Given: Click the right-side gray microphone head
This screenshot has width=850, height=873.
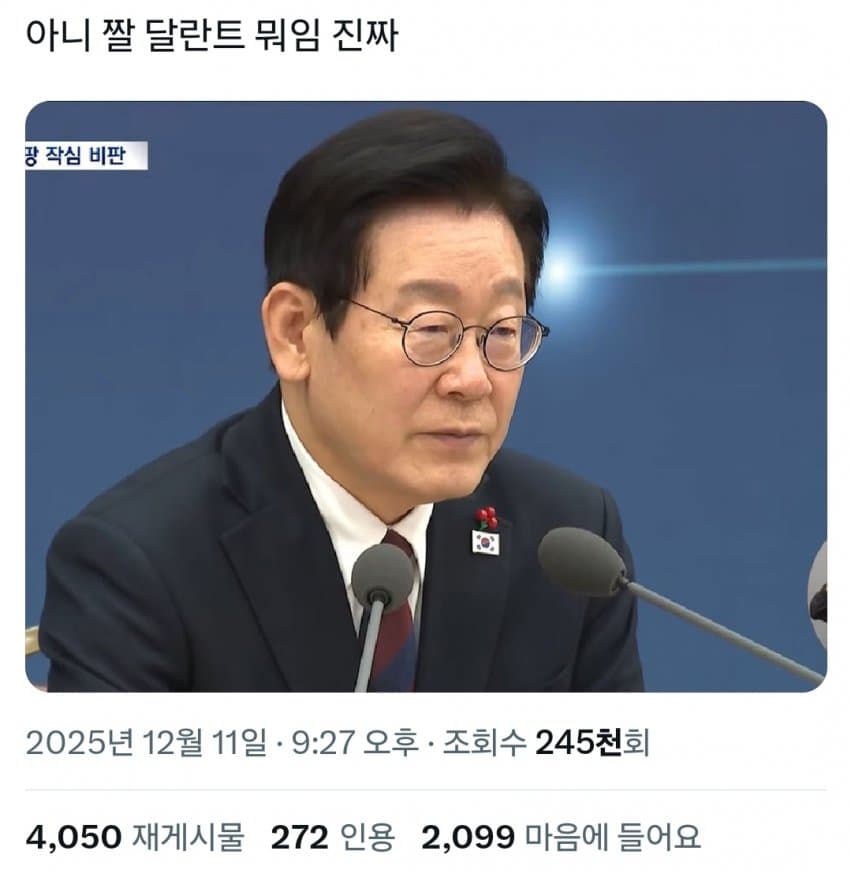Looking at the screenshot, I should click(582, 562).
